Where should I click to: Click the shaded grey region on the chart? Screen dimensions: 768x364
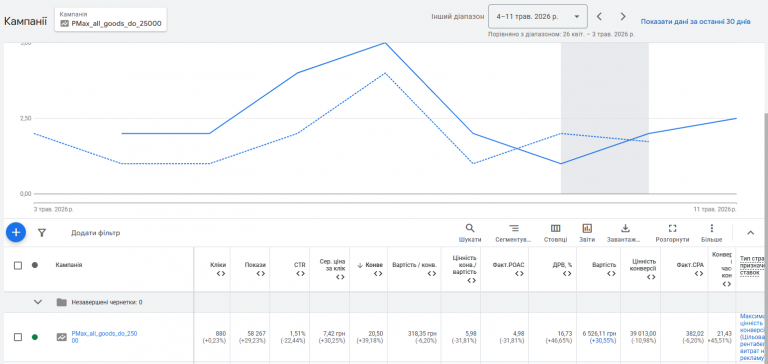point(604,118)
